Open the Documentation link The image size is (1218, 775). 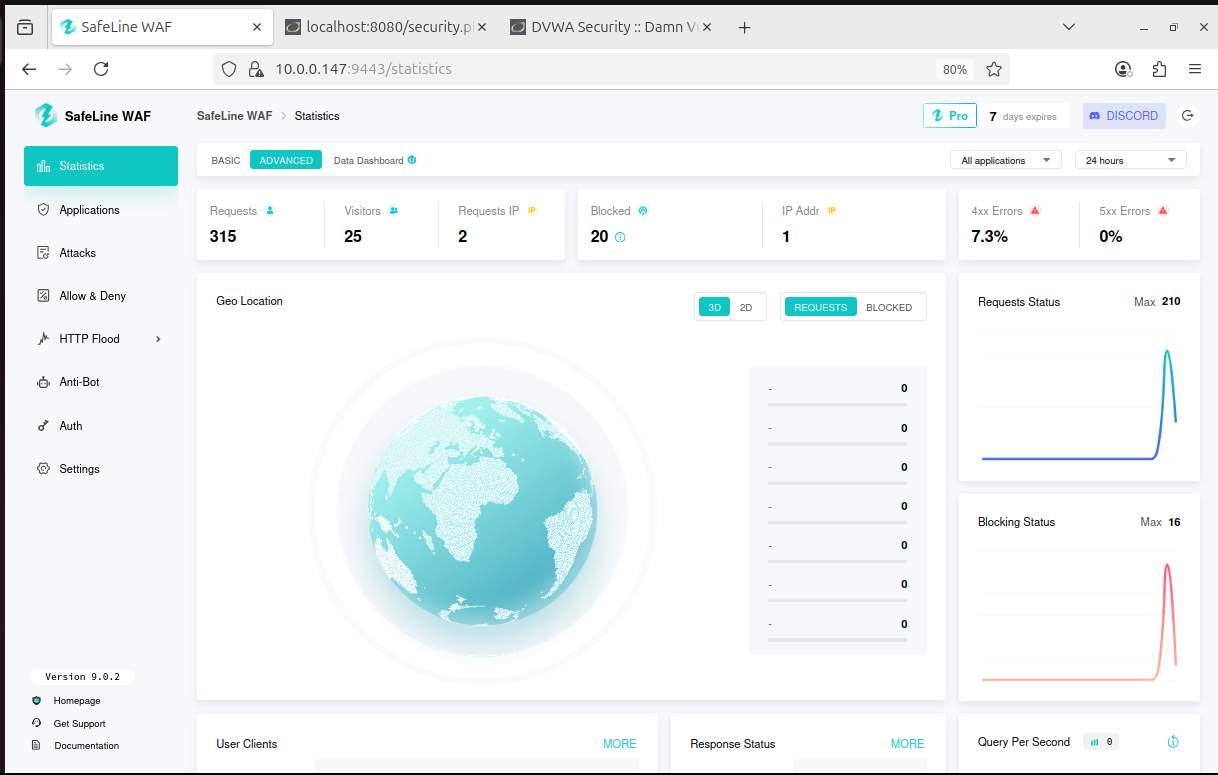[86, 746]
